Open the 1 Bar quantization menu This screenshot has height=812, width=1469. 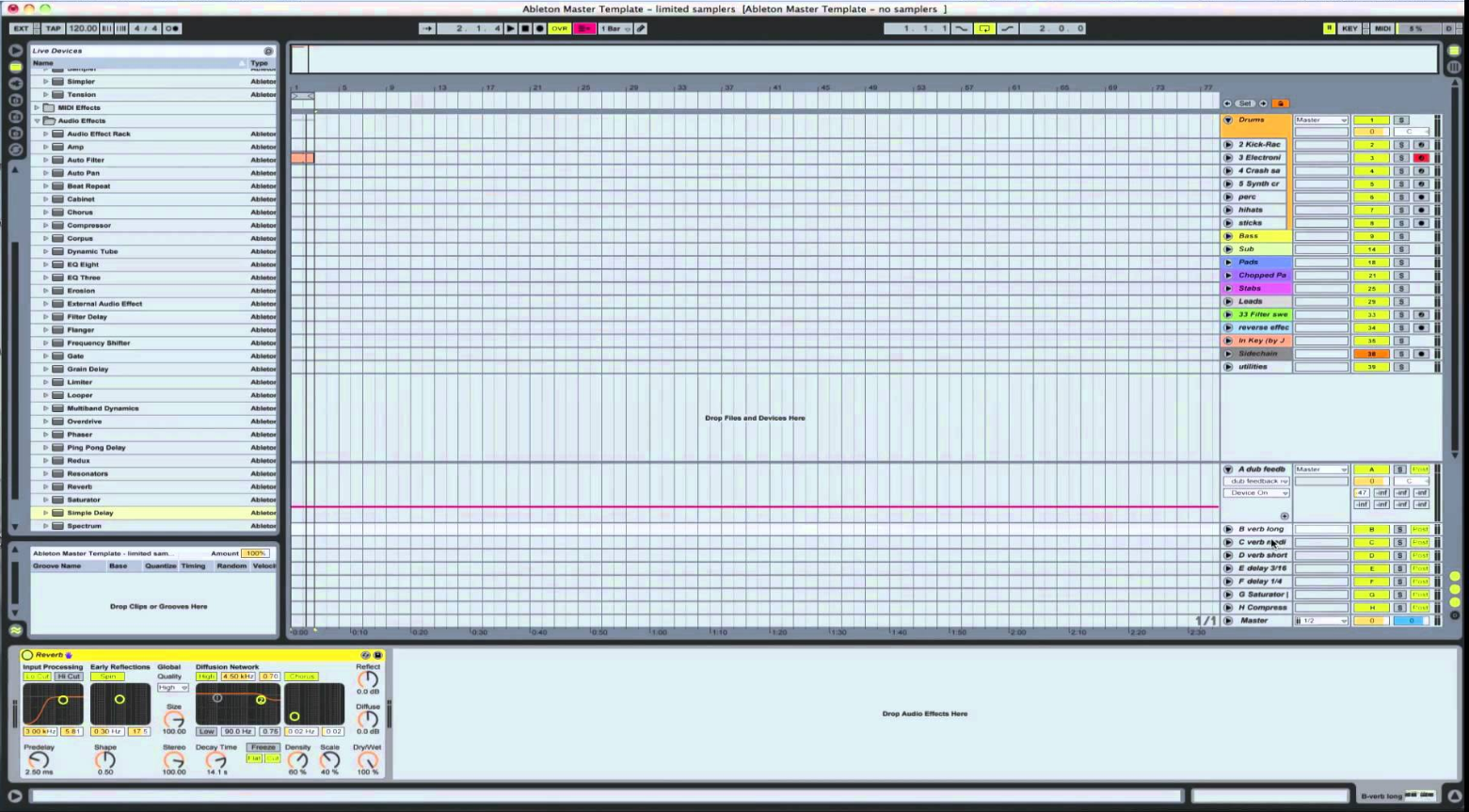(615, 28)
